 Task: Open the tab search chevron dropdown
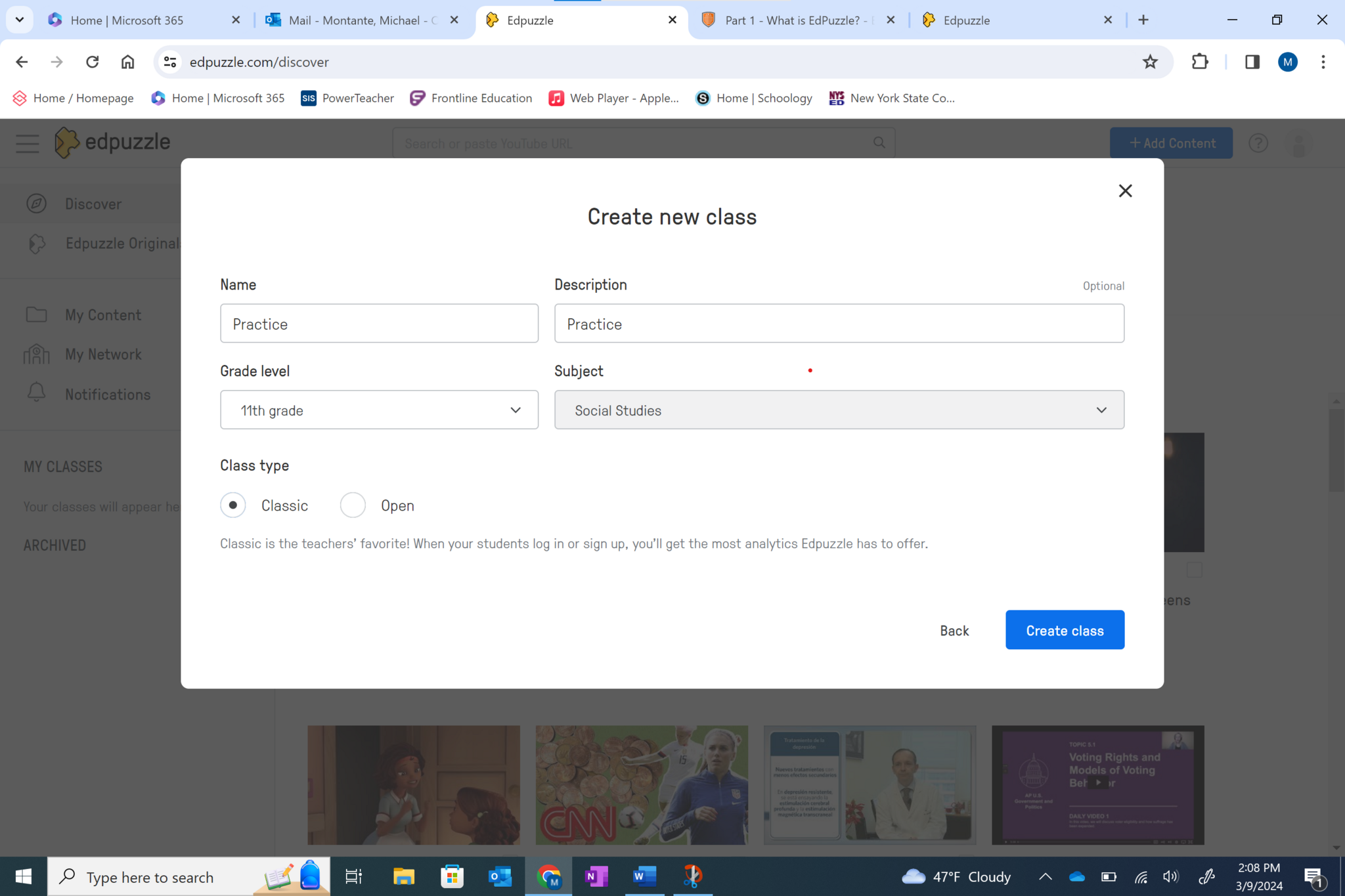pyautogui.click(x=19, y=20)
